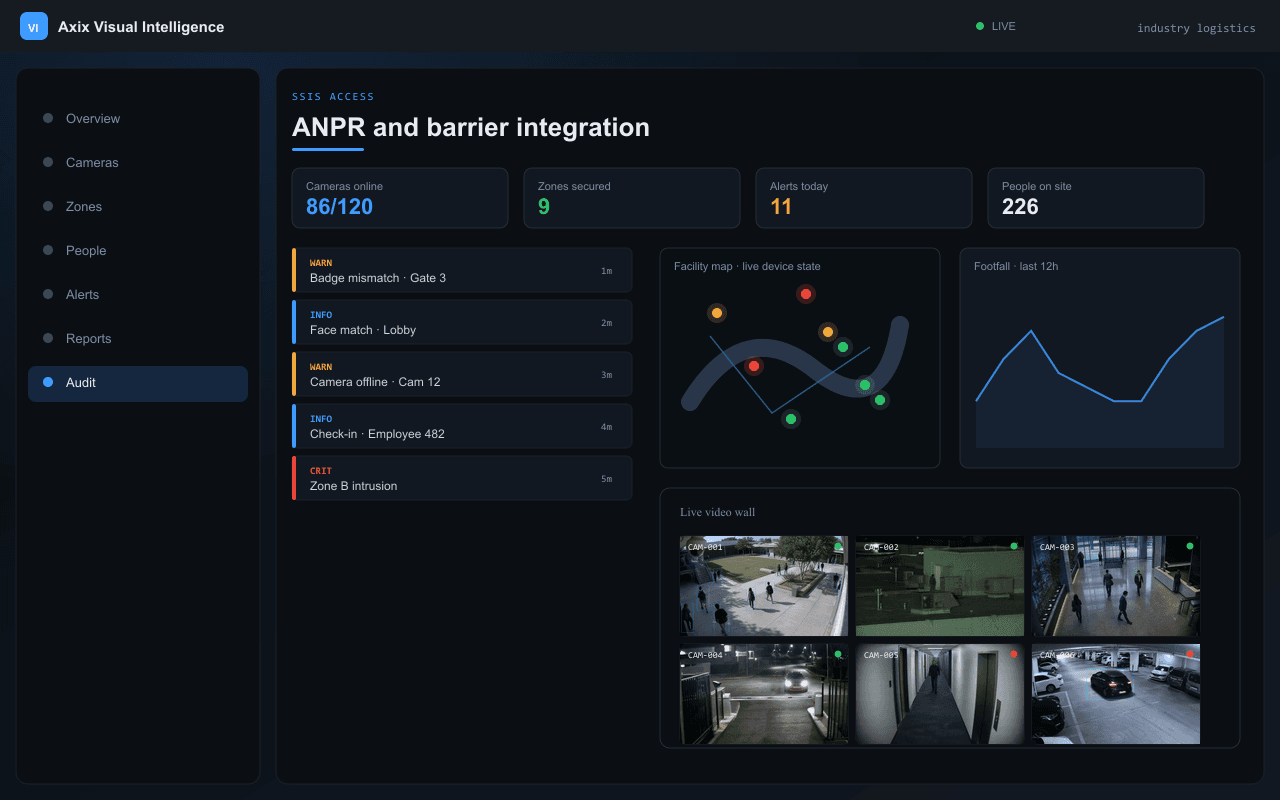Click the active Audit sidebar item
The height and width of the screenshot is (800, 1280).
(x=138, y=382)
